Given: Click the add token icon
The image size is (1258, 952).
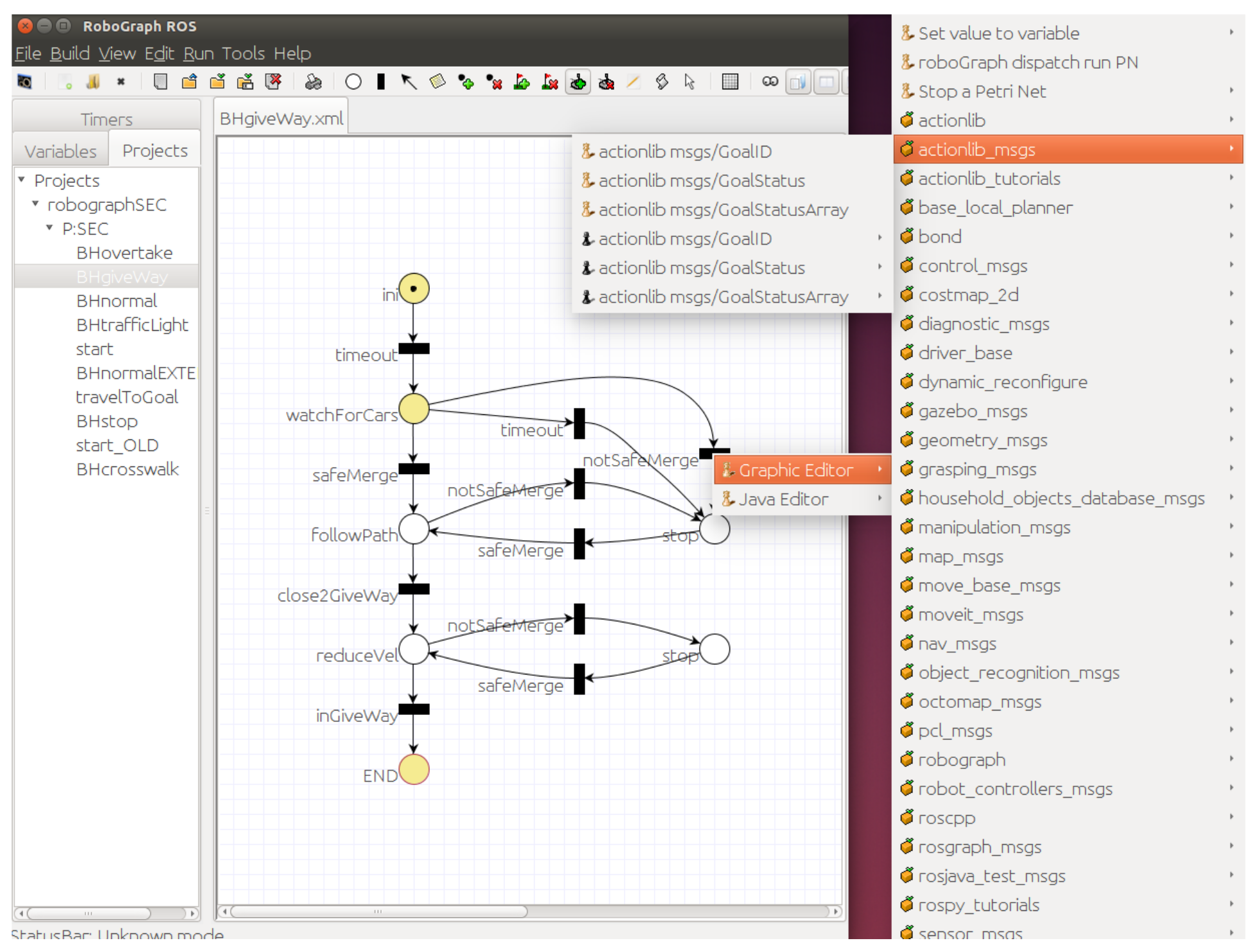Looking at the screenshot, I should point(466,82).
